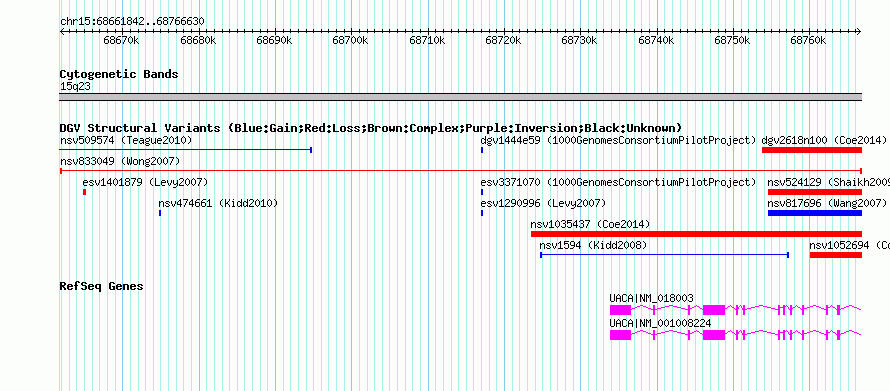Select nsv817696 (Wang2007) label

tap(827, 203)
